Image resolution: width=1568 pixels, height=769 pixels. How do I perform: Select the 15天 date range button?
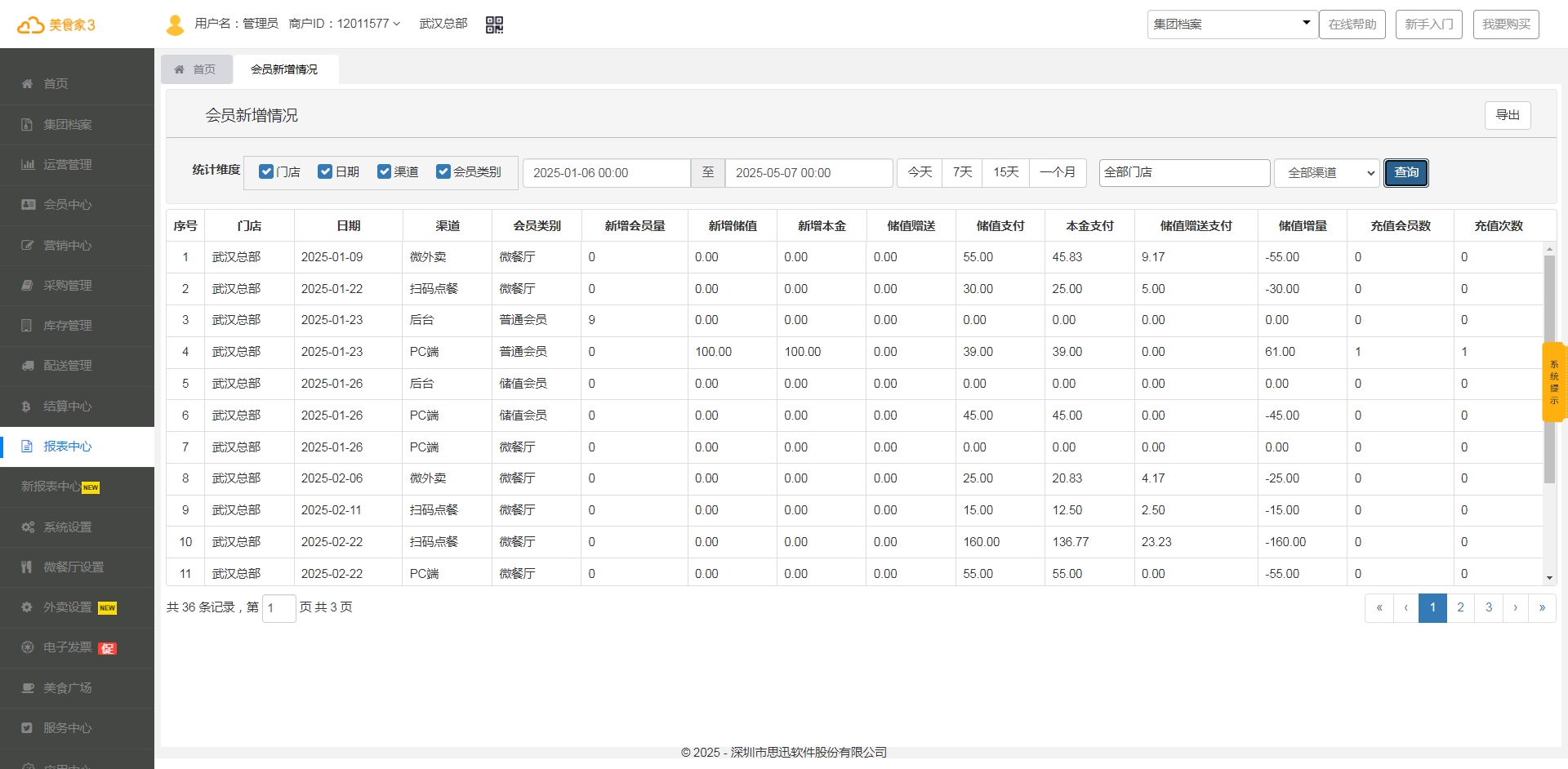click(1006, 172)
